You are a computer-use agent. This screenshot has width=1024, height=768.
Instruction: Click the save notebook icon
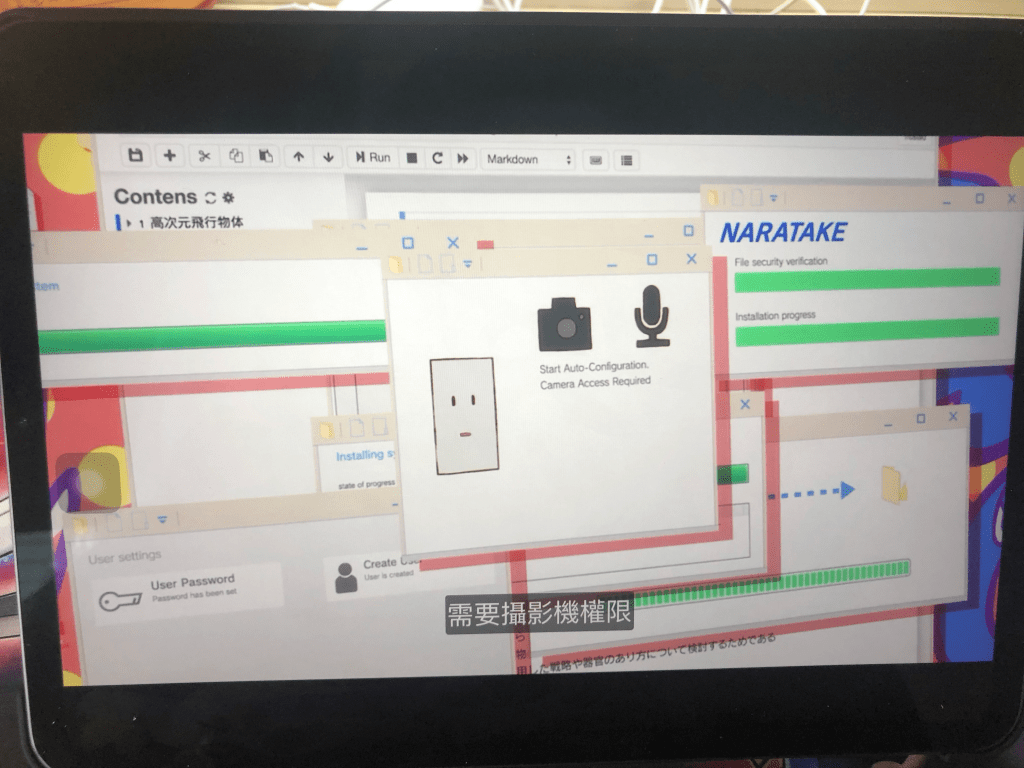pos(136,156)
